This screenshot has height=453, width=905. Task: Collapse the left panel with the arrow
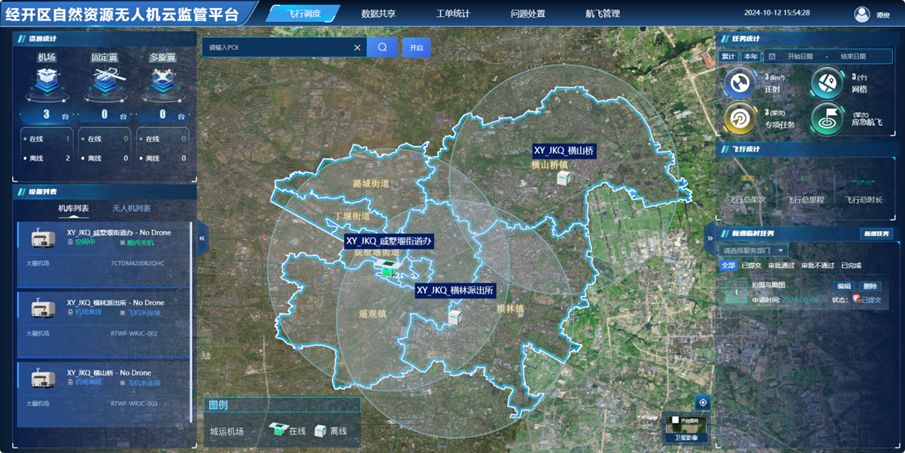[x=202, y=238]
